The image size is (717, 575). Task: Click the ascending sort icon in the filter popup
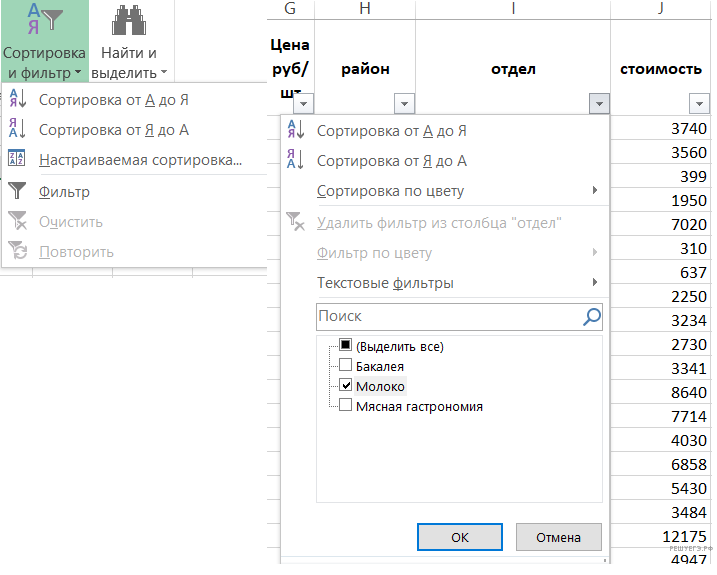pyautogui.click(x=295, y=131)
